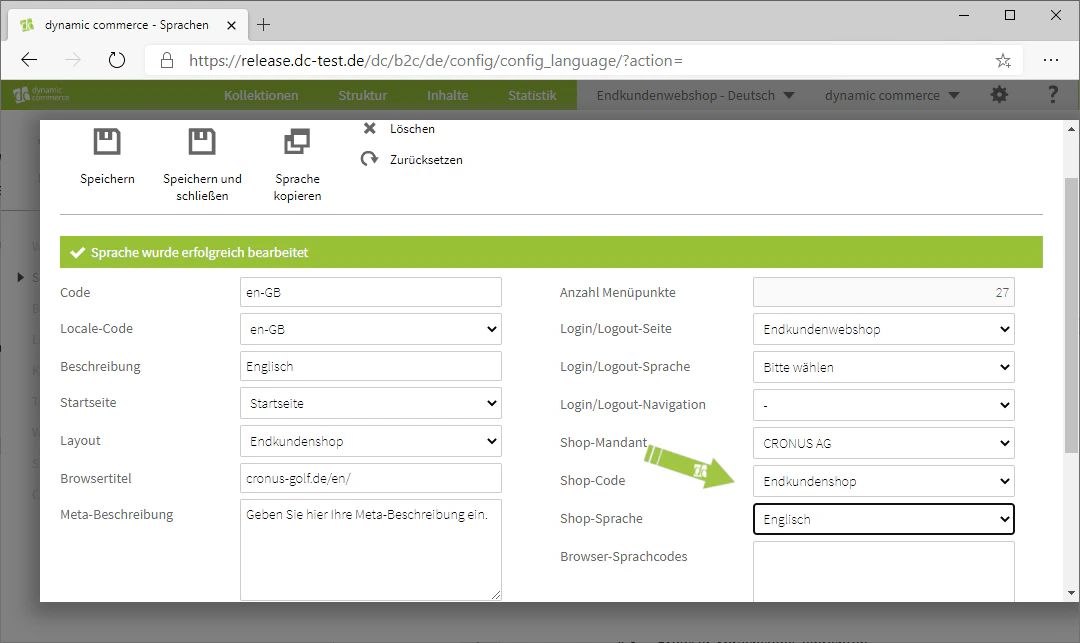Click scrollbar up arrow

(1070, 129)
